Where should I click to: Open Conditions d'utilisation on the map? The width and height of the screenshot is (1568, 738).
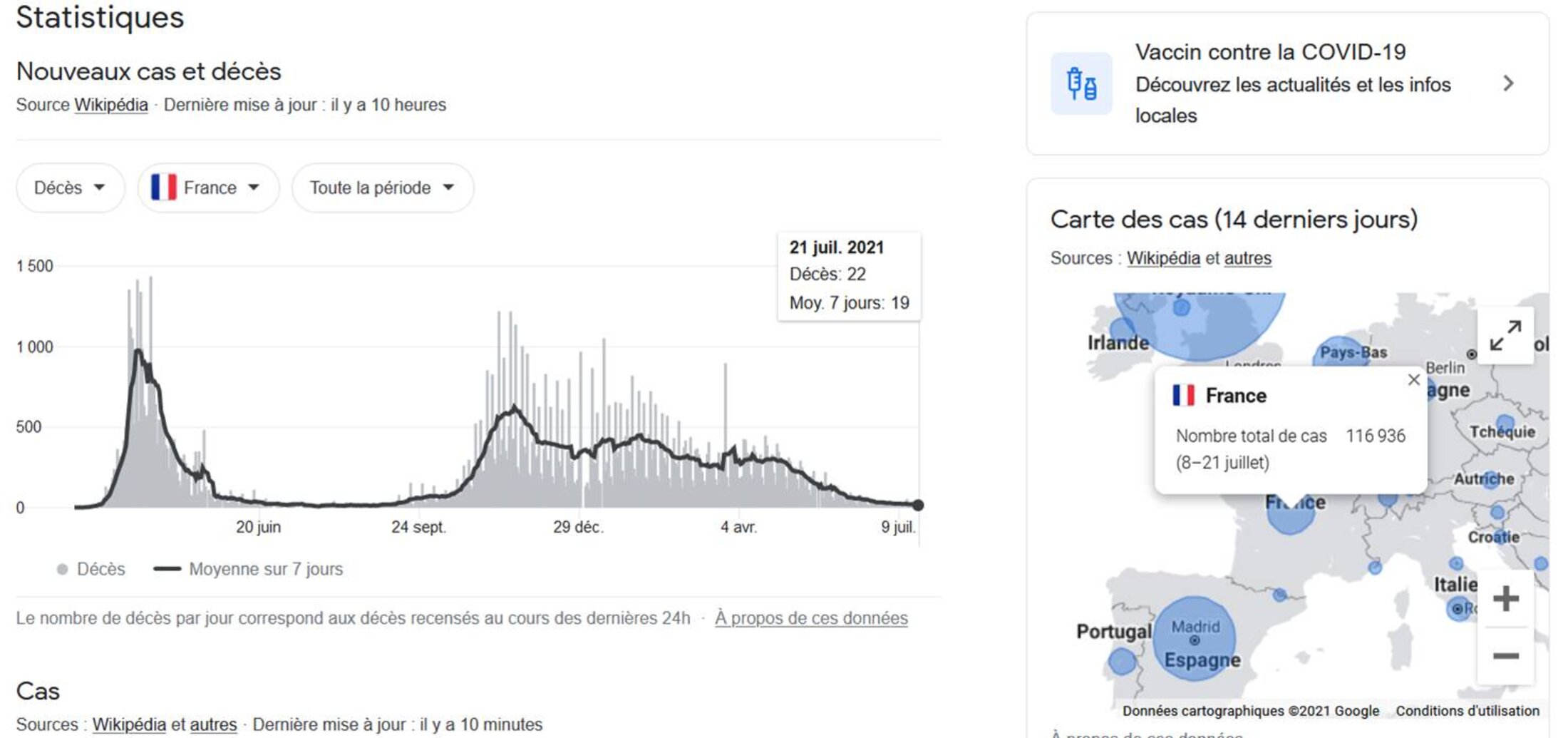click(1467, 711)
